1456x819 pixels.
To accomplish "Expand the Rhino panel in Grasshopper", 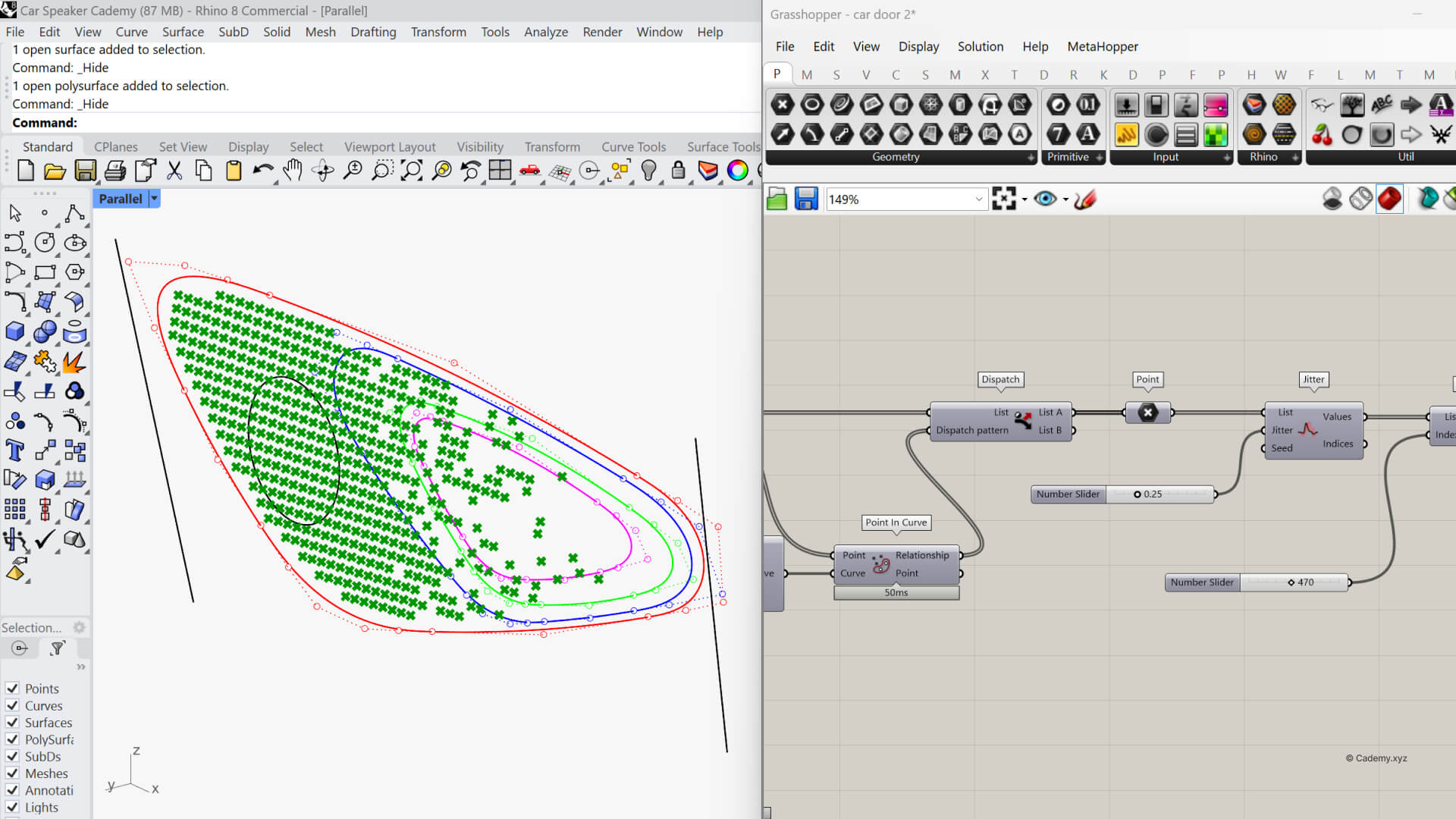I will [x=1295, y=158].
